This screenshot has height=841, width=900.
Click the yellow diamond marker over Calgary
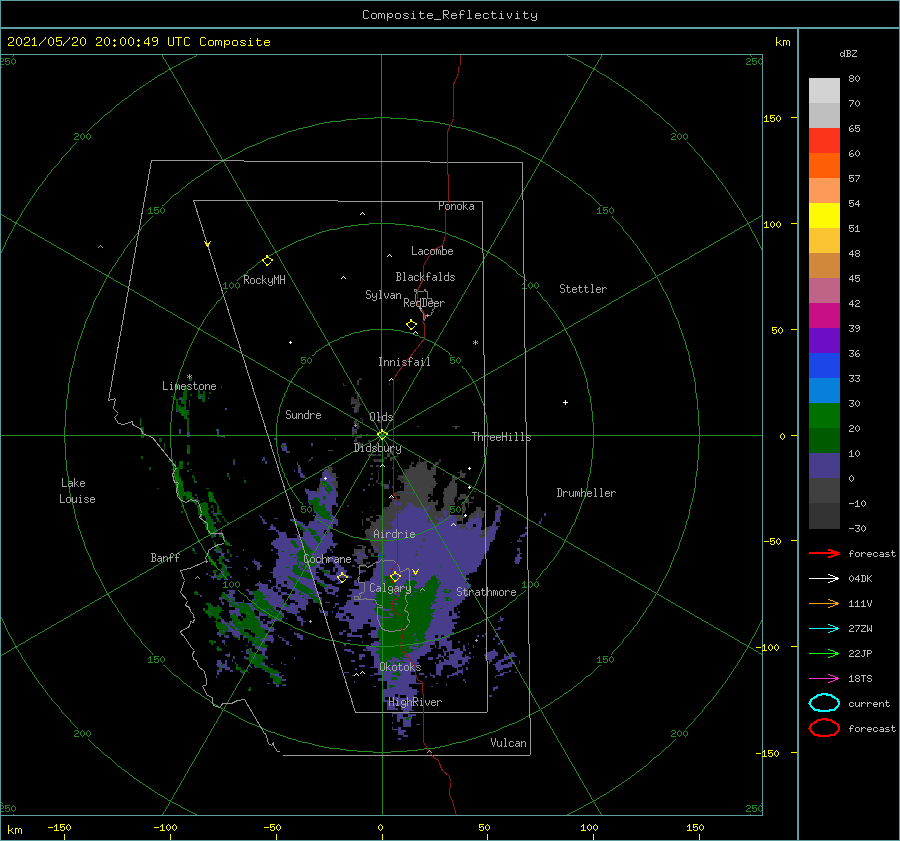click(395, 576)
